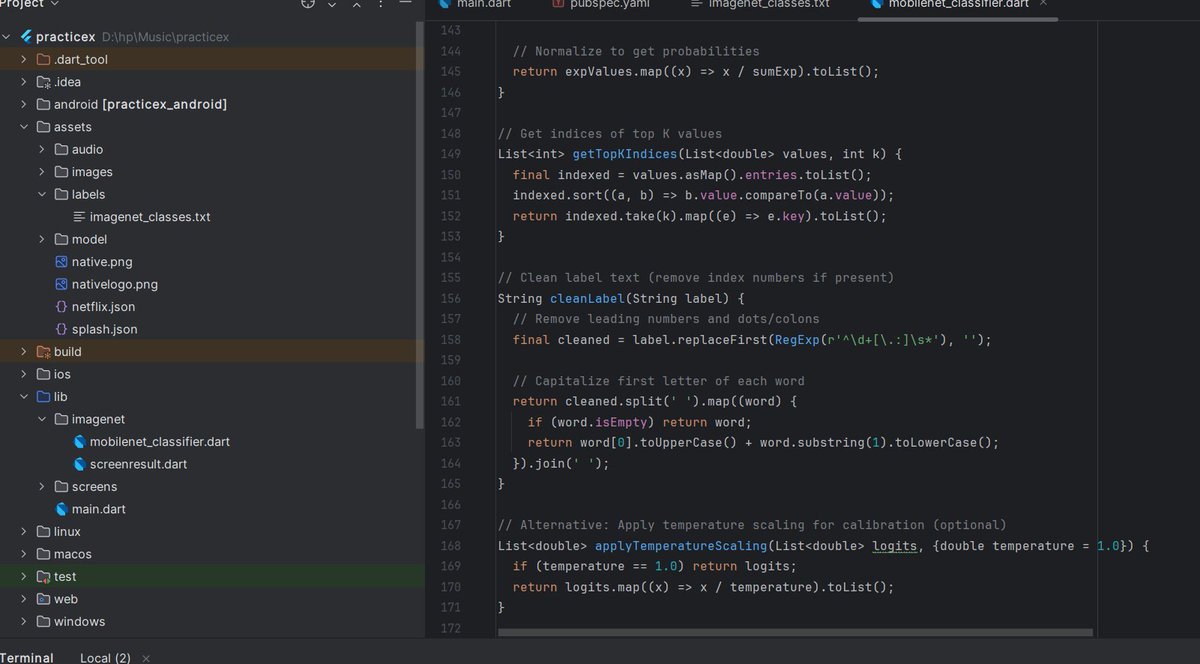The image size is (1200, 664).
Task: Collapse the assets folder chevron
Action: click(x=25, y=127)
